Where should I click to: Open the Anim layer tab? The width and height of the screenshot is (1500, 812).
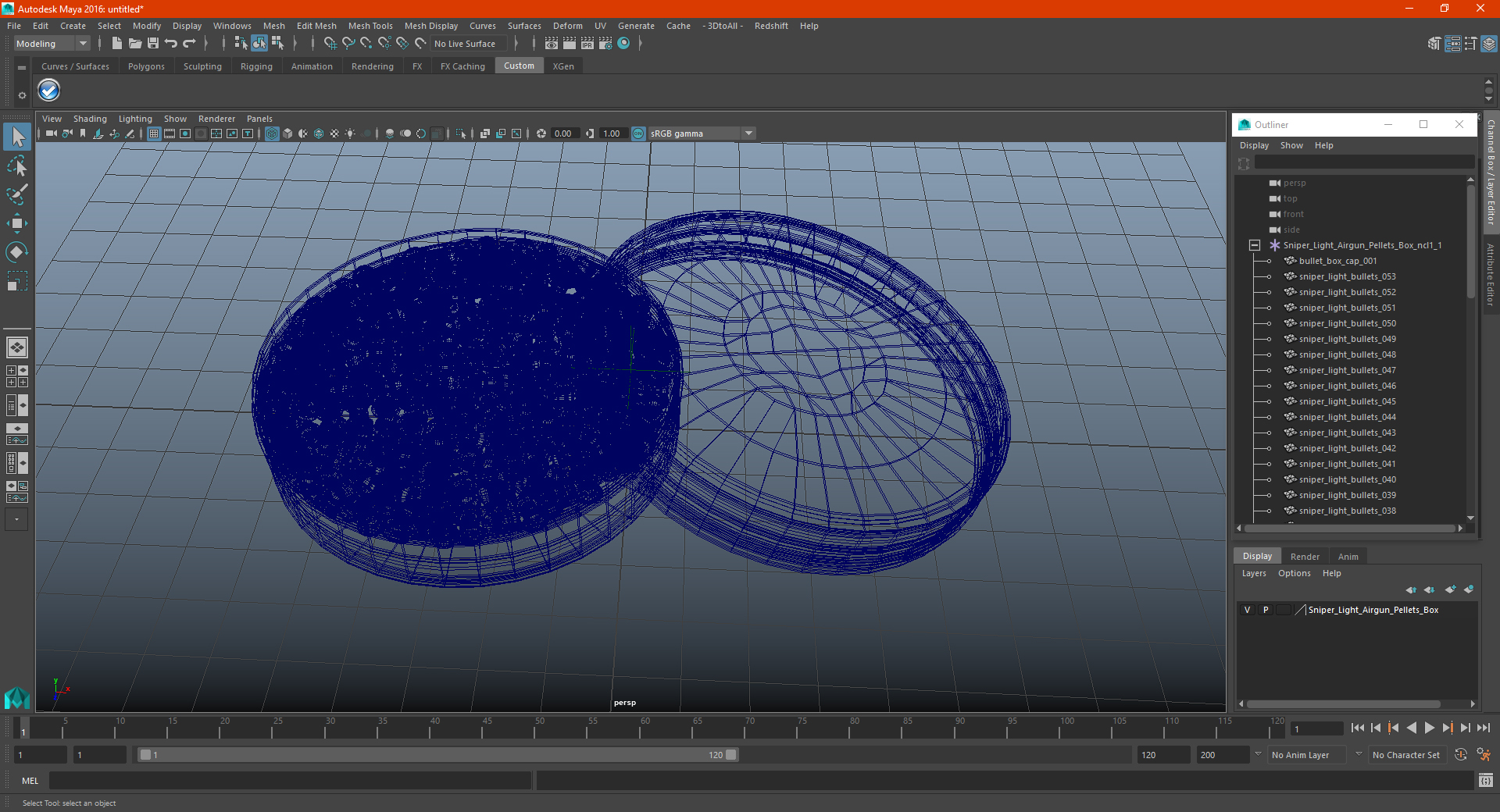click(x=1348, y=557)
